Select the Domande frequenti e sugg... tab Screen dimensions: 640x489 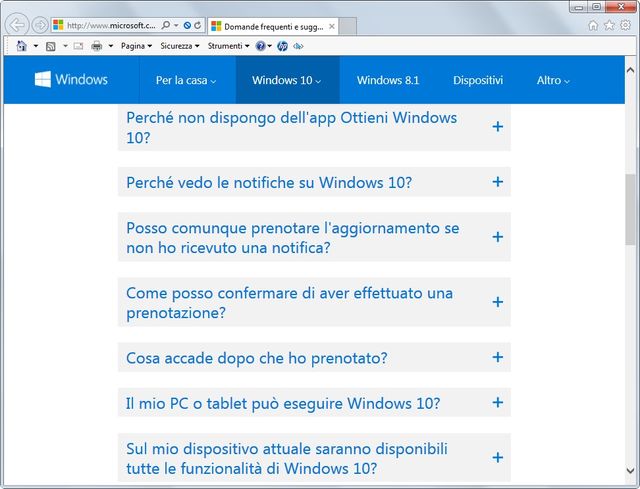273,27
